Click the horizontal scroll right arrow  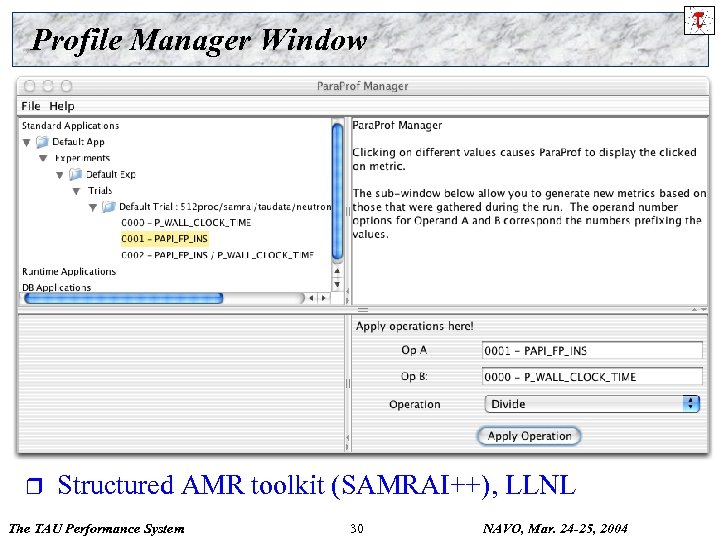click(x=324, y=298)
